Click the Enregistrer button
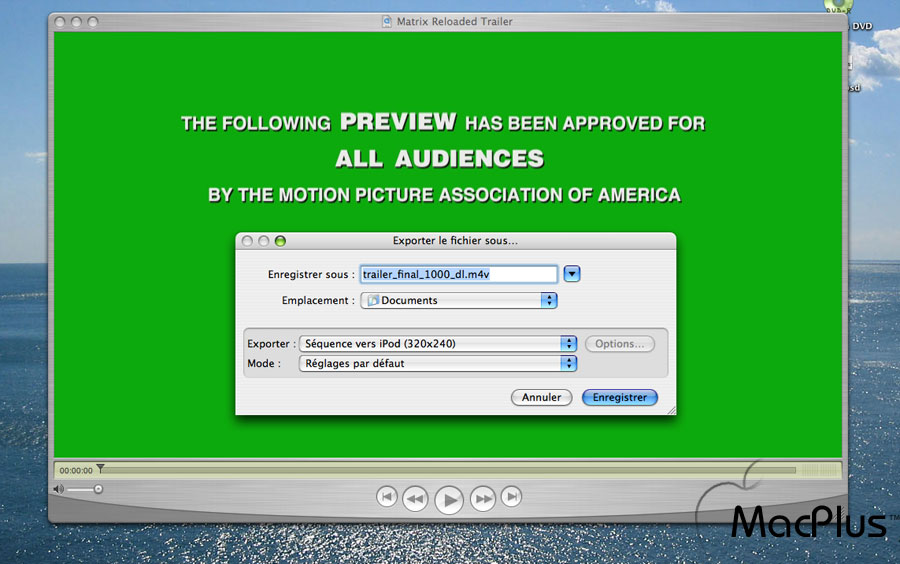 (x=619, y=397)
